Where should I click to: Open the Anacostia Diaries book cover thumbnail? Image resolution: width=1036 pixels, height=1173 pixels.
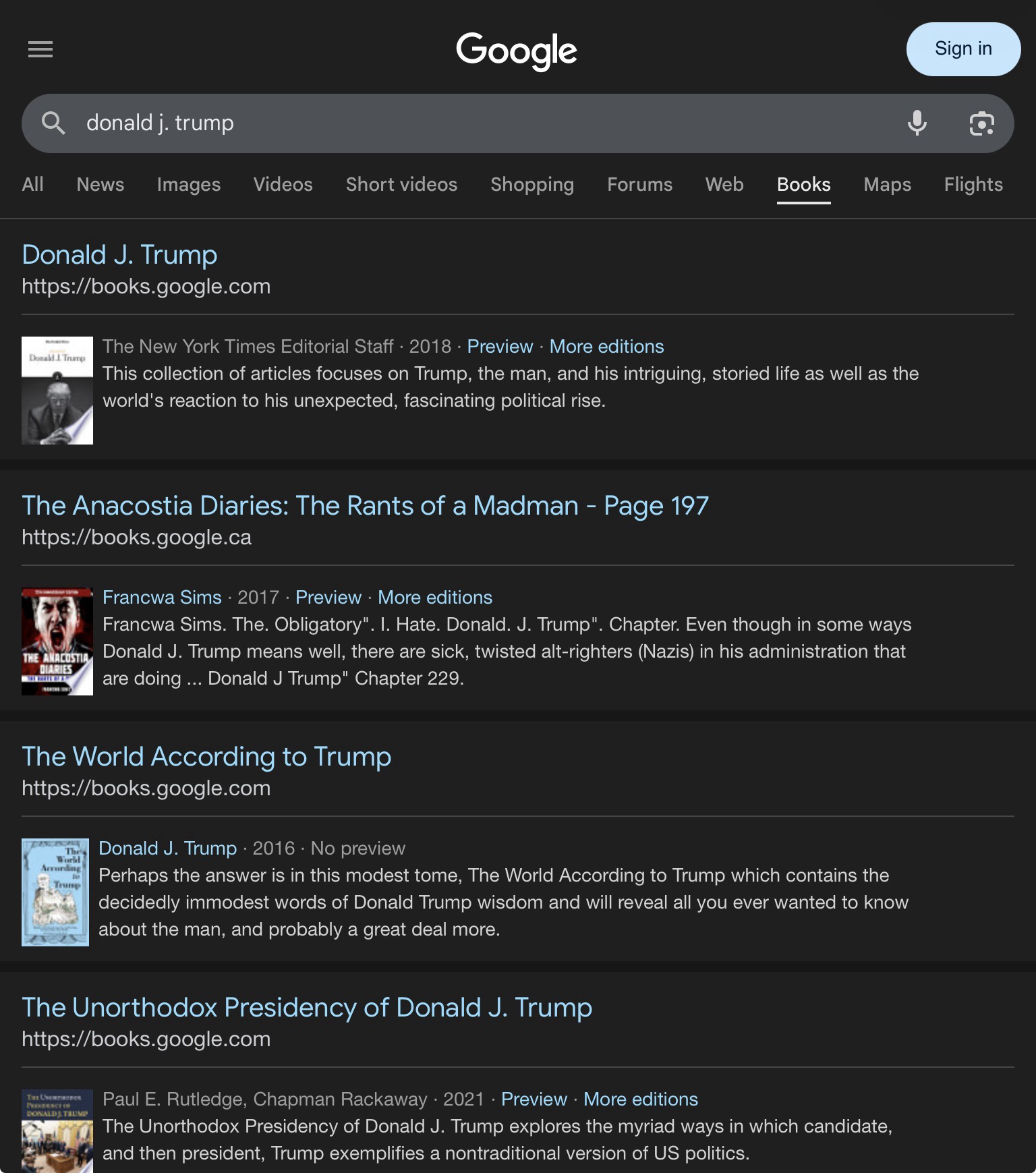tap(57, 641)
